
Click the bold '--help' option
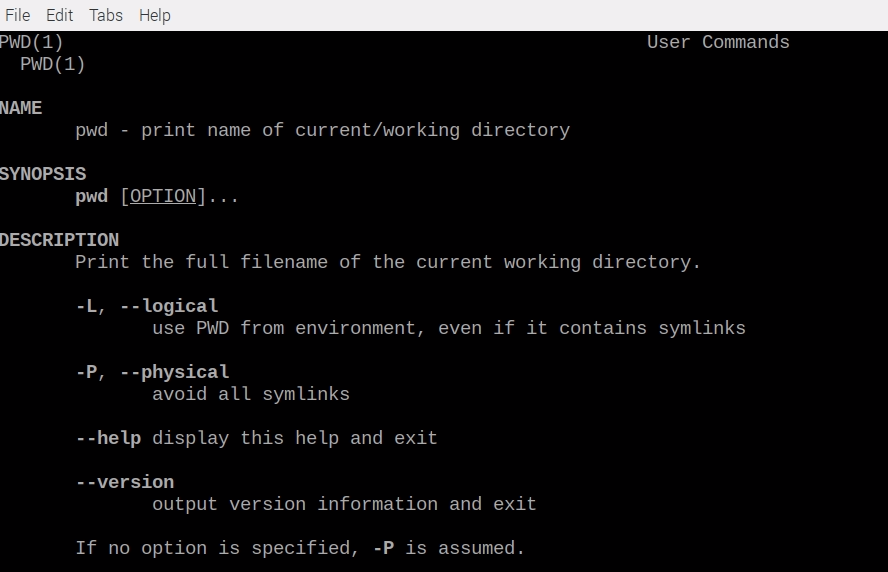point(109,438)
